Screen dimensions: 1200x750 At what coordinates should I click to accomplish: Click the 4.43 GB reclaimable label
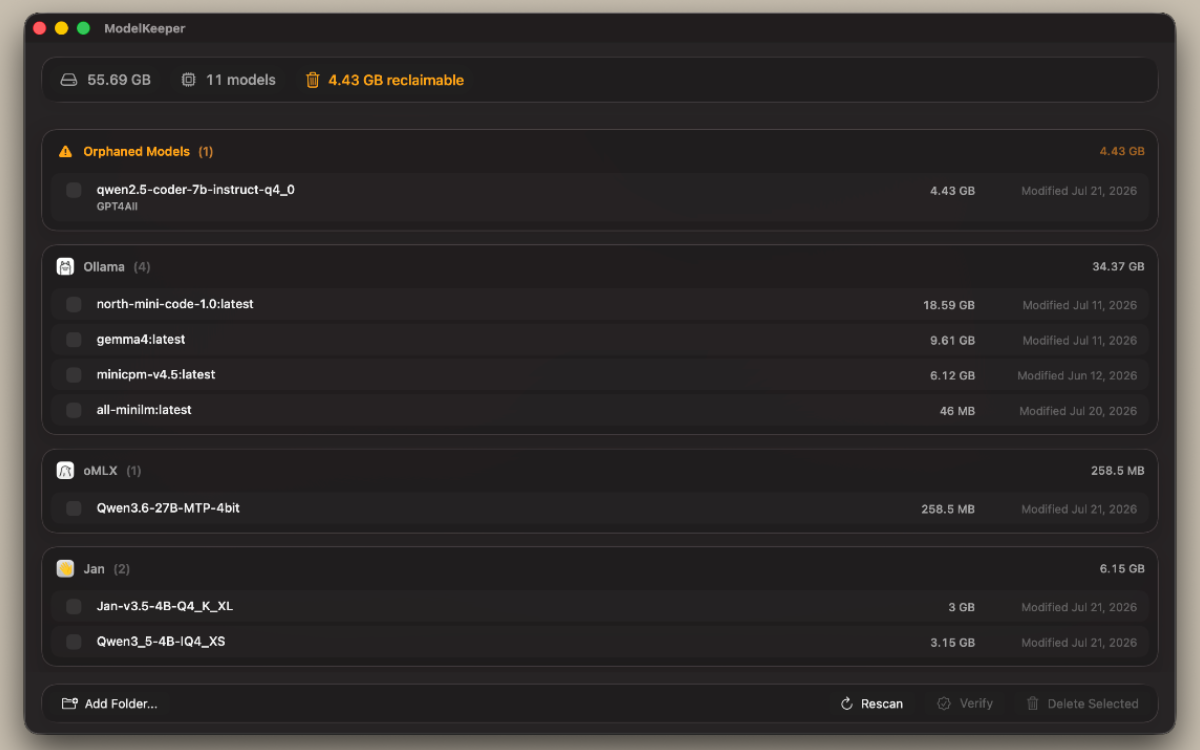(x=396, y=80)
